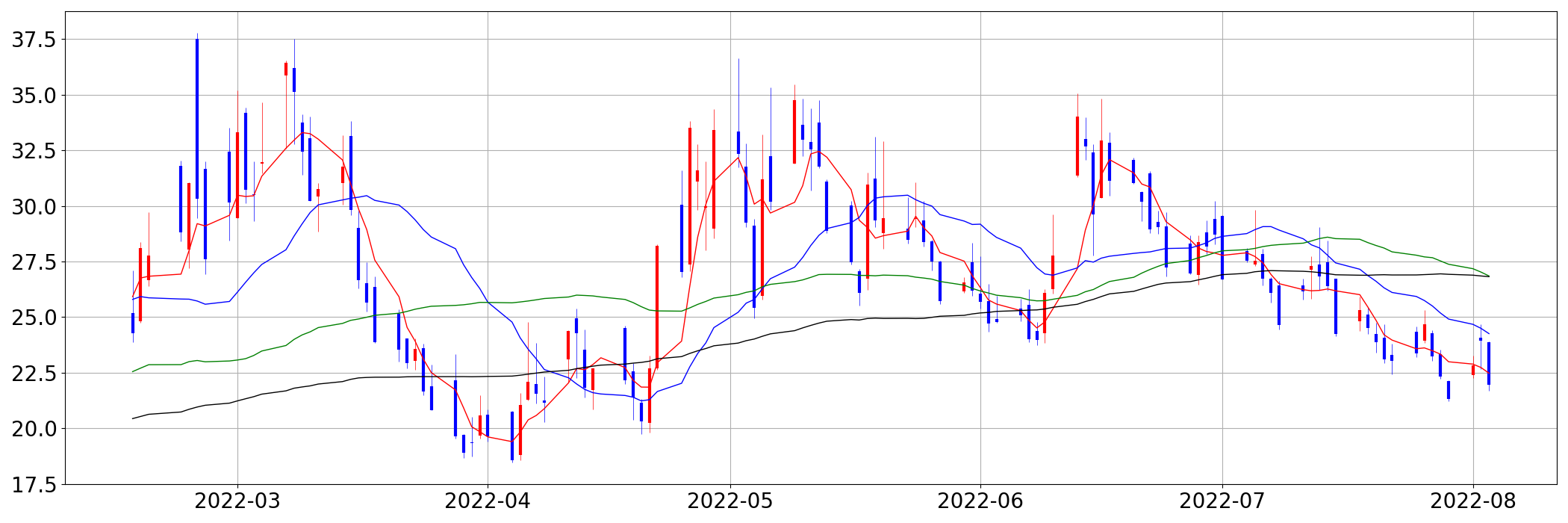
Task: Click the long red candlestick rising to 28
Action: 657,306
